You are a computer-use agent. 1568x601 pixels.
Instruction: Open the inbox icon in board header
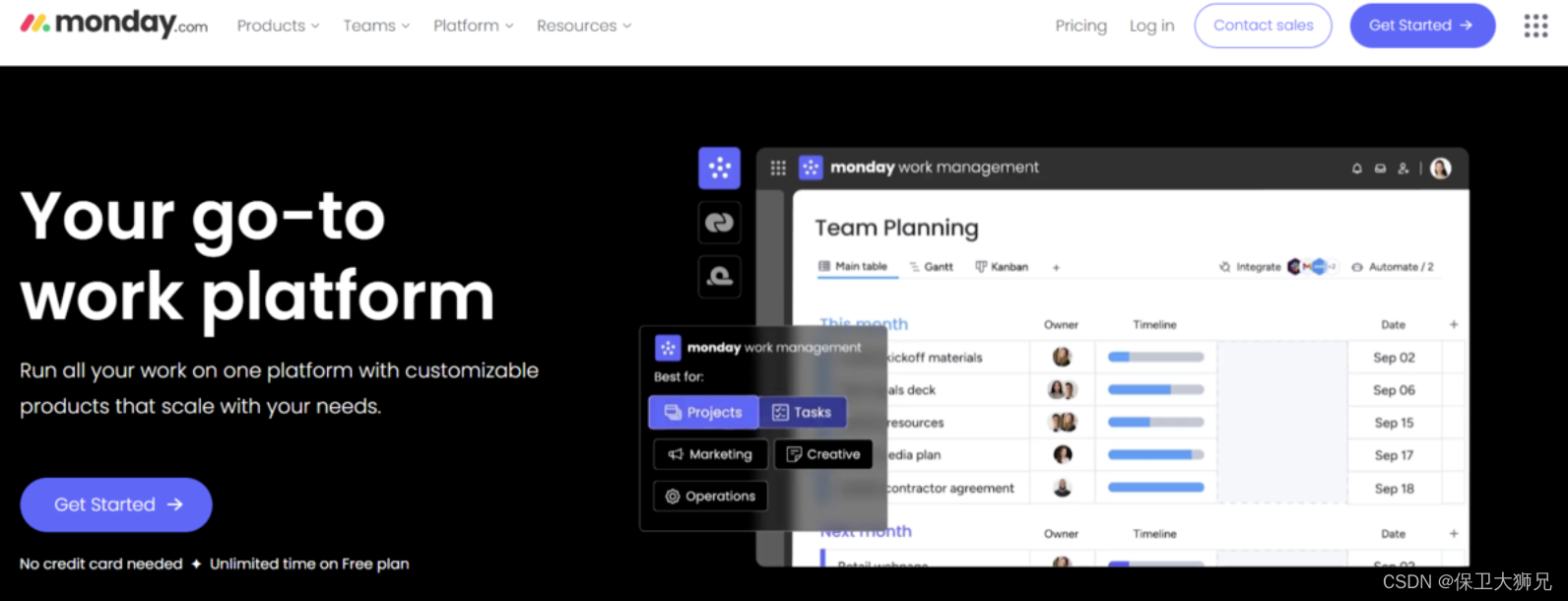coord(1380,168)
